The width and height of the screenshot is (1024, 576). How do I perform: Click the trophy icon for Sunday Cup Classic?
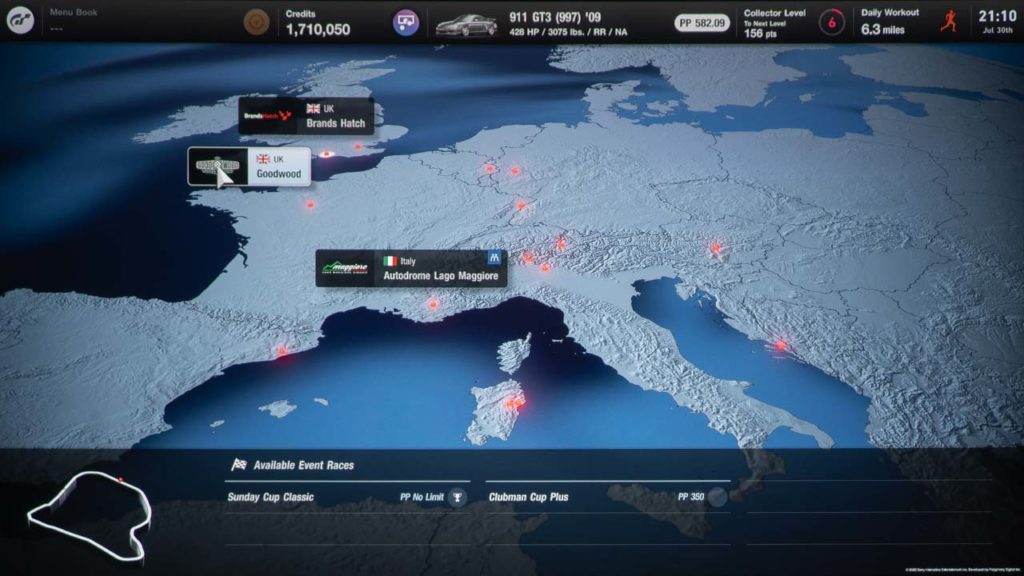pos(457,497)
